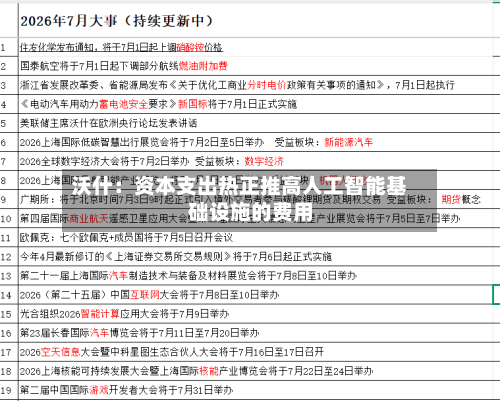Click row header 7
Screen dimensions: 500x401
[9, 161]
